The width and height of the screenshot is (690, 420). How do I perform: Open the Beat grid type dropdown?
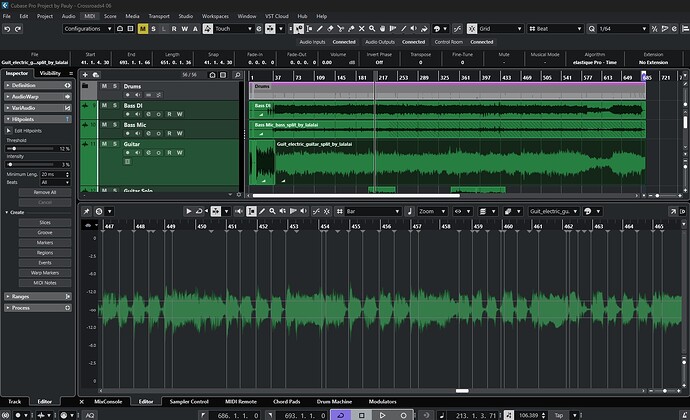[x=555, y=29]
